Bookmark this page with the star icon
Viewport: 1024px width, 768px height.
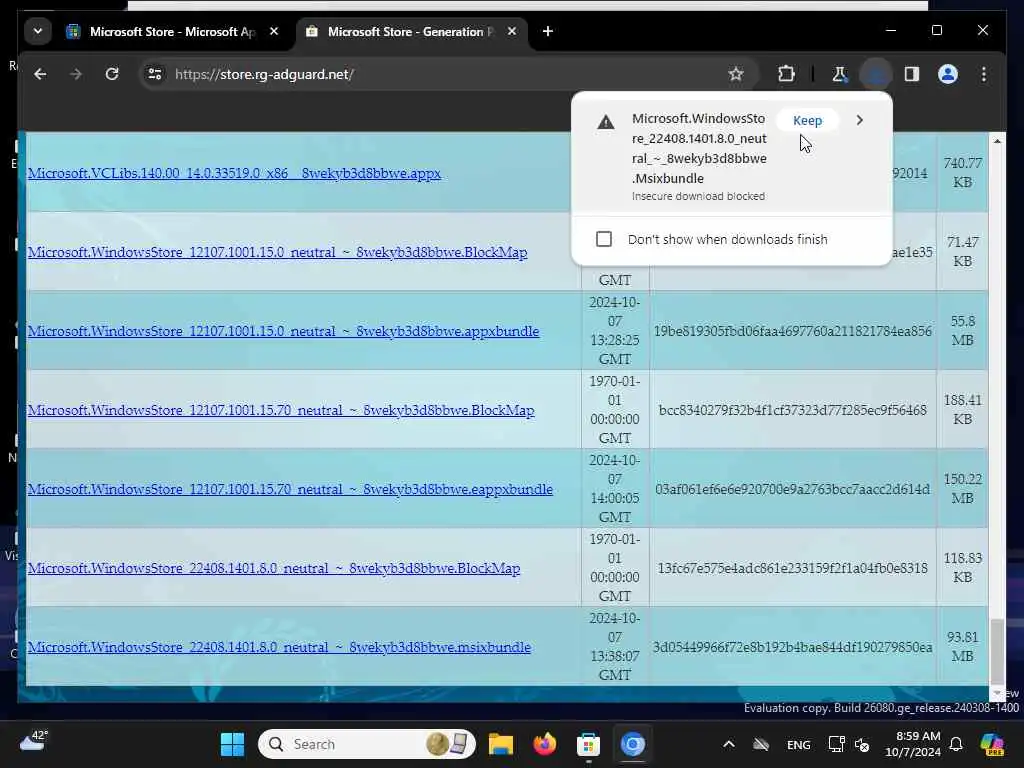(736, 74)
